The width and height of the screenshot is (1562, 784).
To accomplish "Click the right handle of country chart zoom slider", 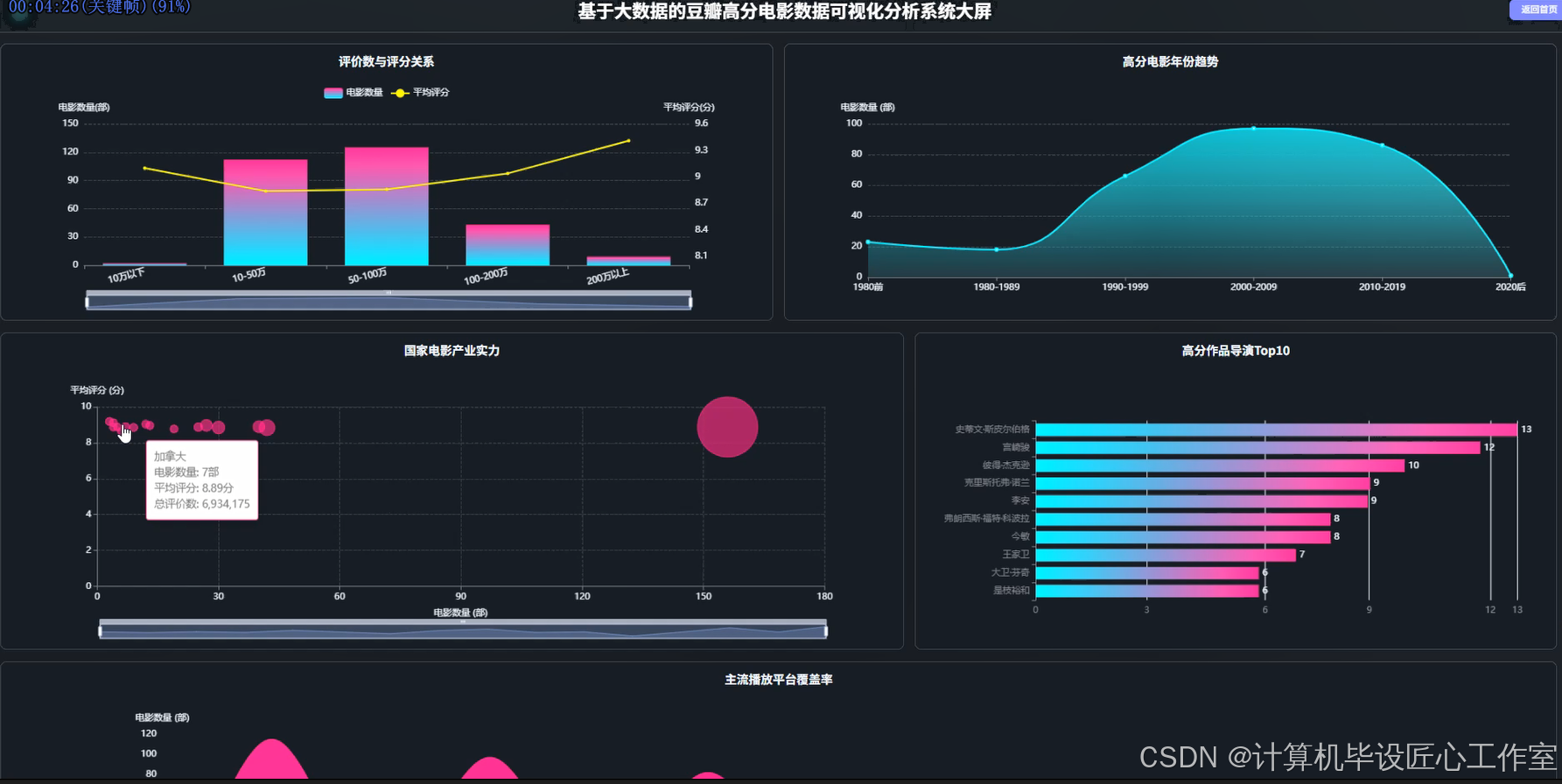I will coord(826,631).
